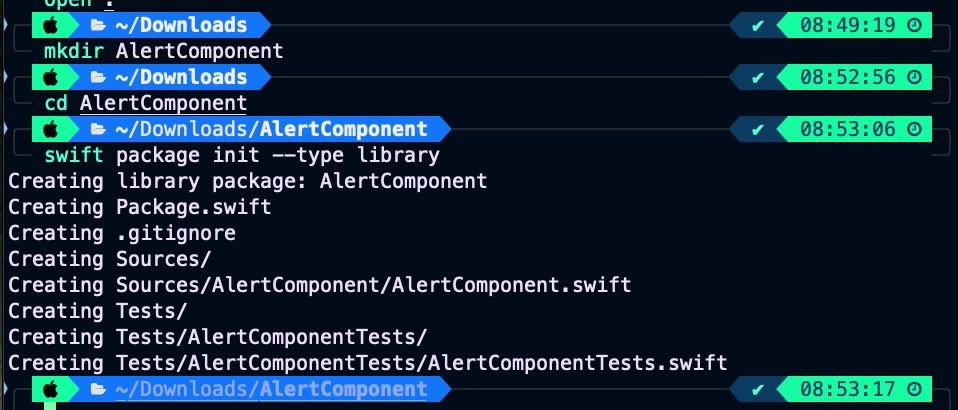
Task: Click the 08:53:06 timestamp
Action: tap(846, 129)
